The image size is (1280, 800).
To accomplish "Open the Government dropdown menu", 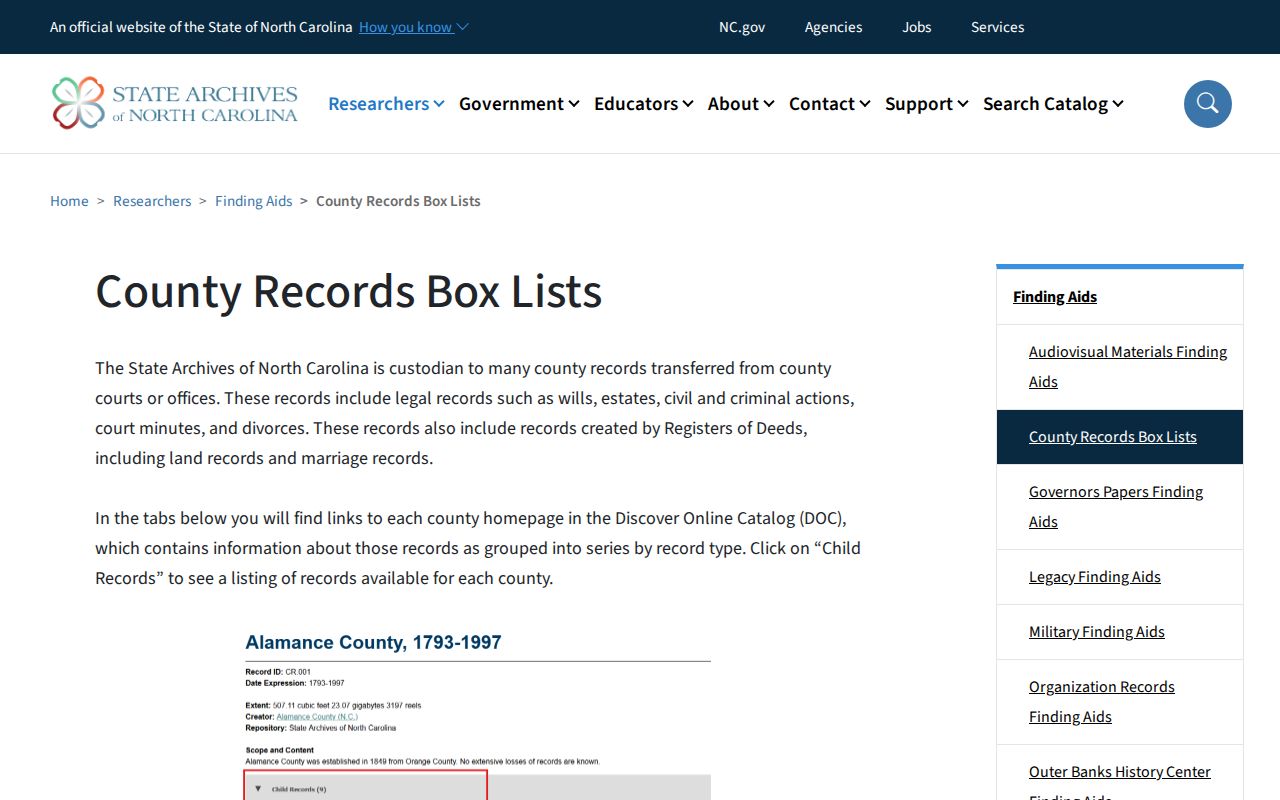I will pyautogui.click(x=519, y=104).
